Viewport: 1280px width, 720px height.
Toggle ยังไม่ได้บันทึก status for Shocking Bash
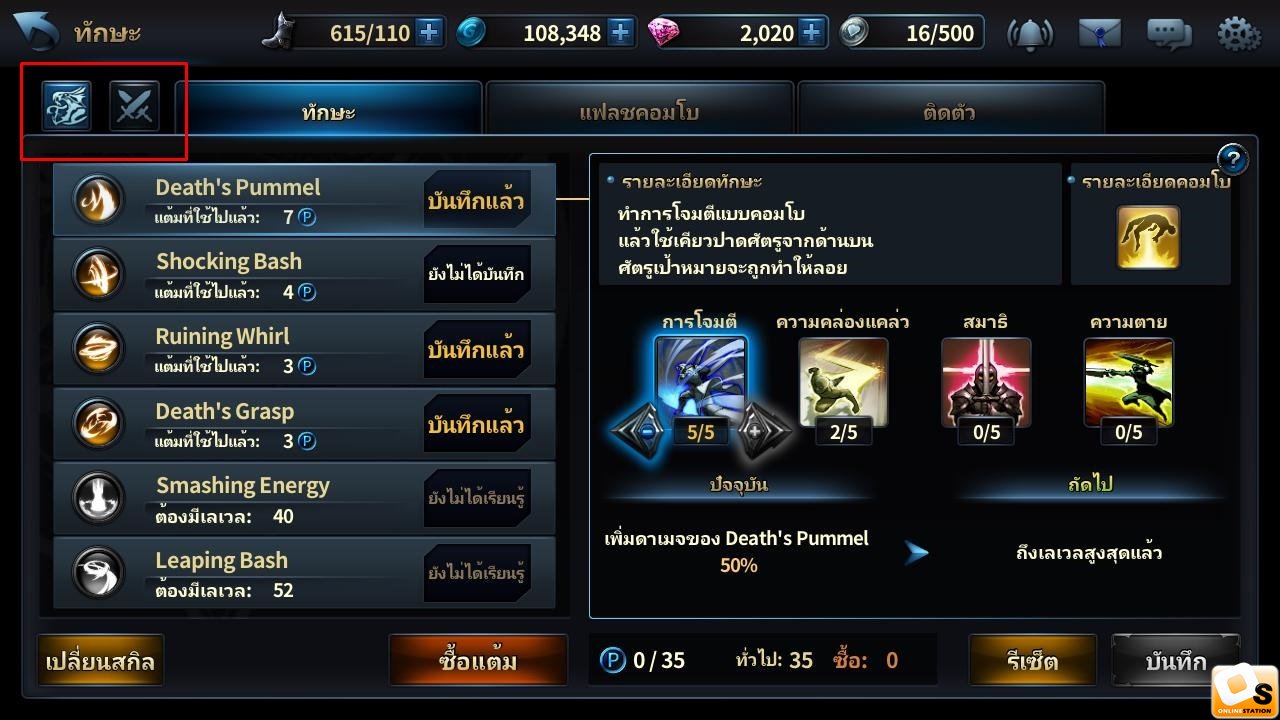click(x=476, y=275)
